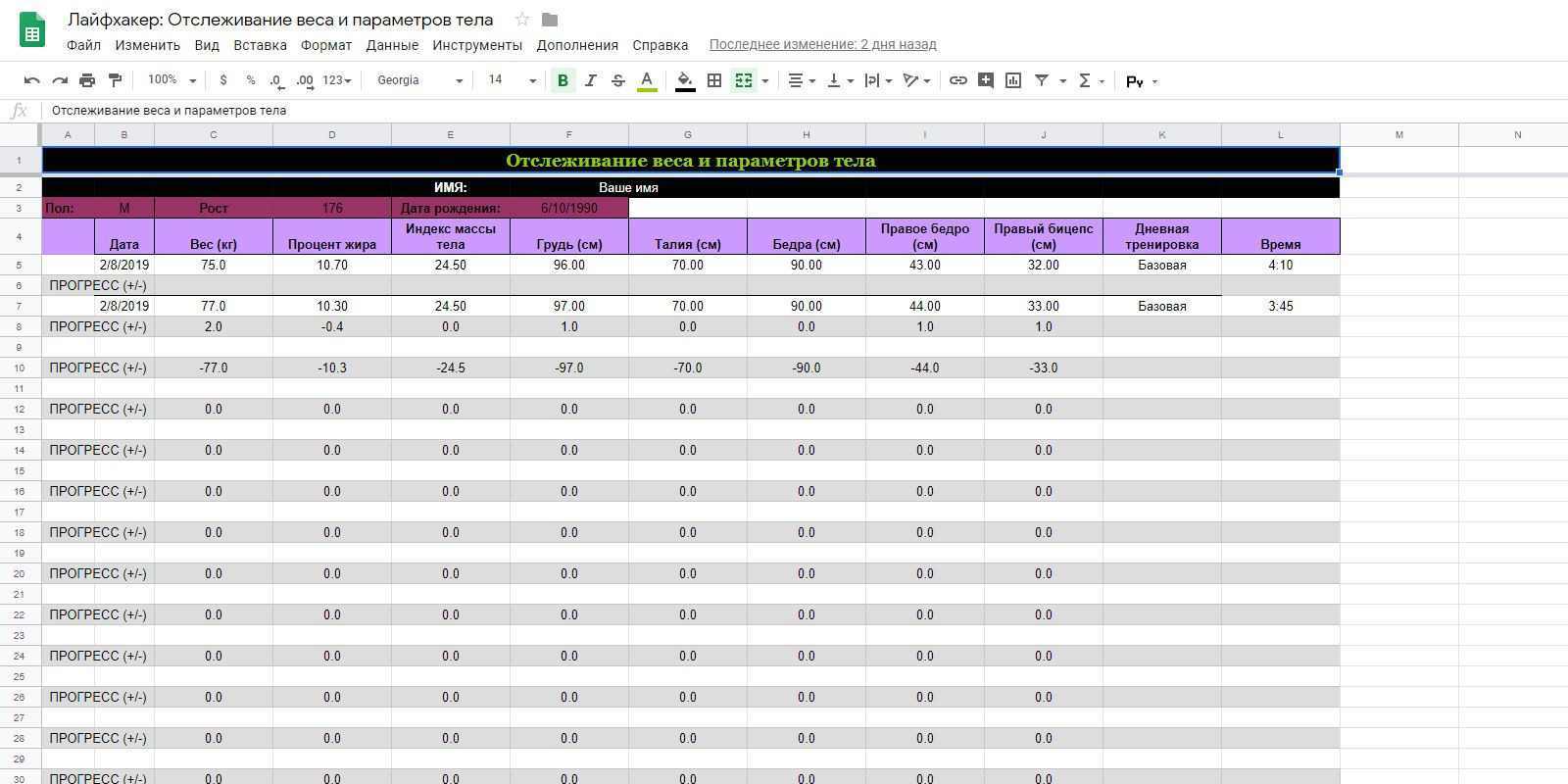The width and height of the screenshot is (1568, 784).
Task: Open the borders grid tool
Action: [x=714, y=80]
